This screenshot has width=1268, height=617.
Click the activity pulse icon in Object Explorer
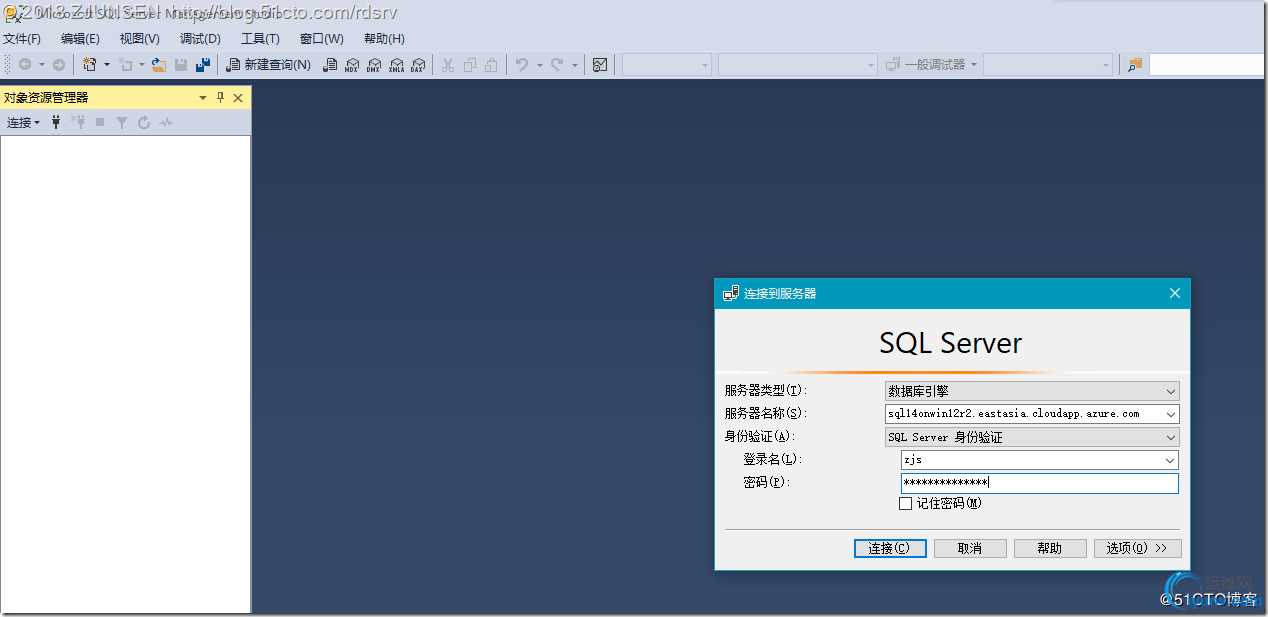click(166, 122)
